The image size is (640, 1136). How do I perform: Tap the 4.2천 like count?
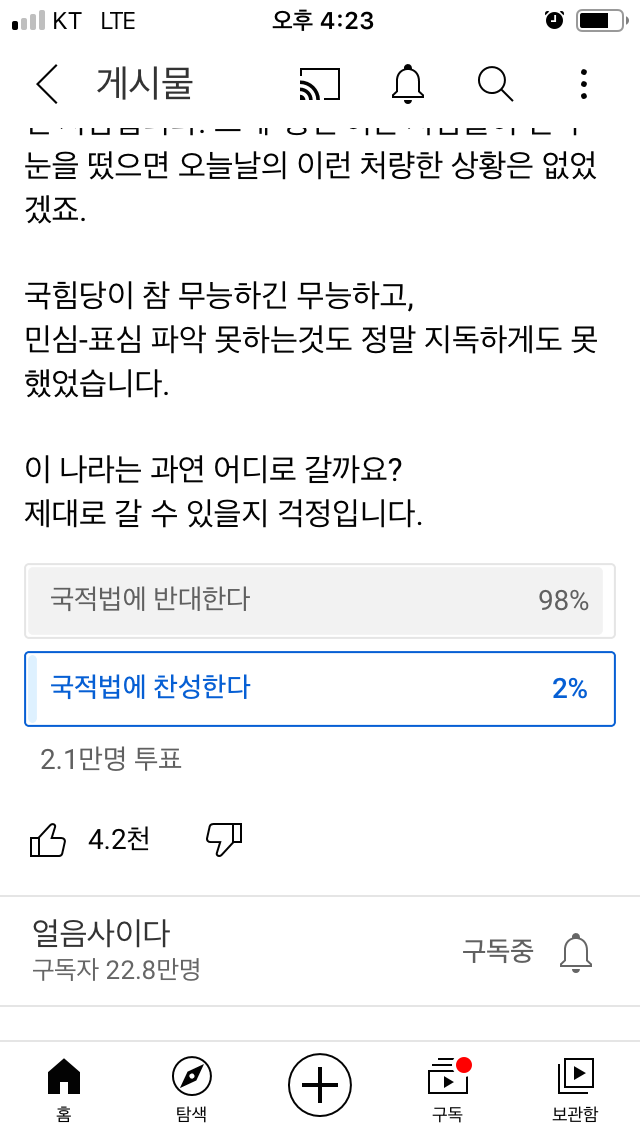click(119, 840)
